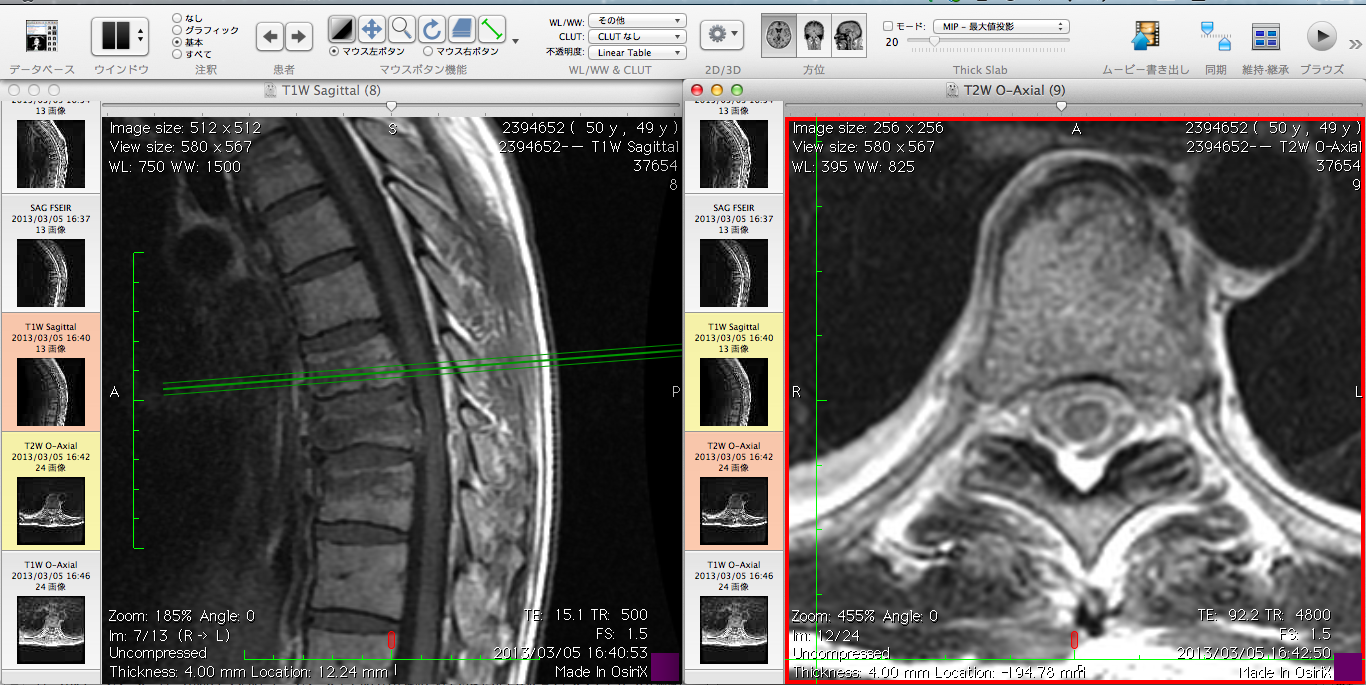Viewport: 1366px width, 685px height.
Task: Click the 維持·継承 propagate settings icon
Action: coord(1266,38)
